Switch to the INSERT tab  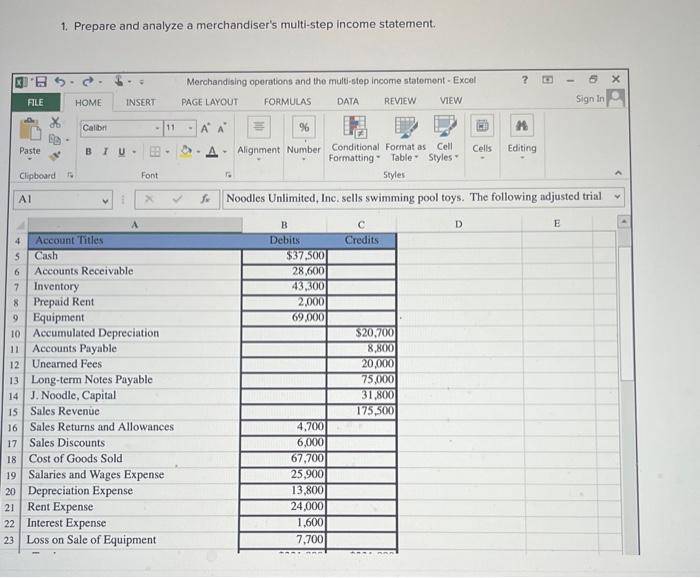[141, 102]
